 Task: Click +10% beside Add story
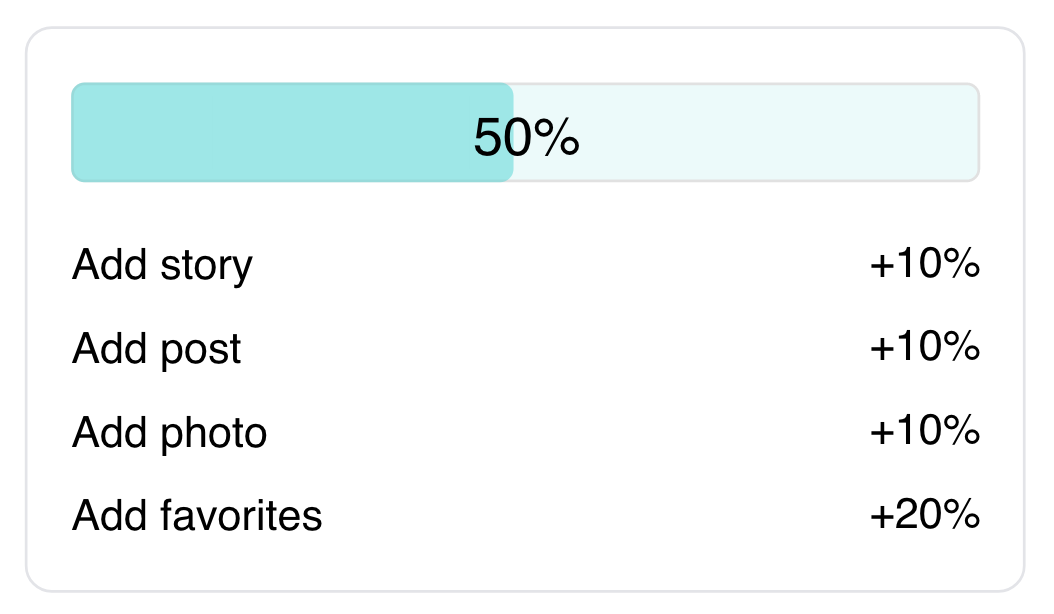pyautogui.click(x=924, y=264)
